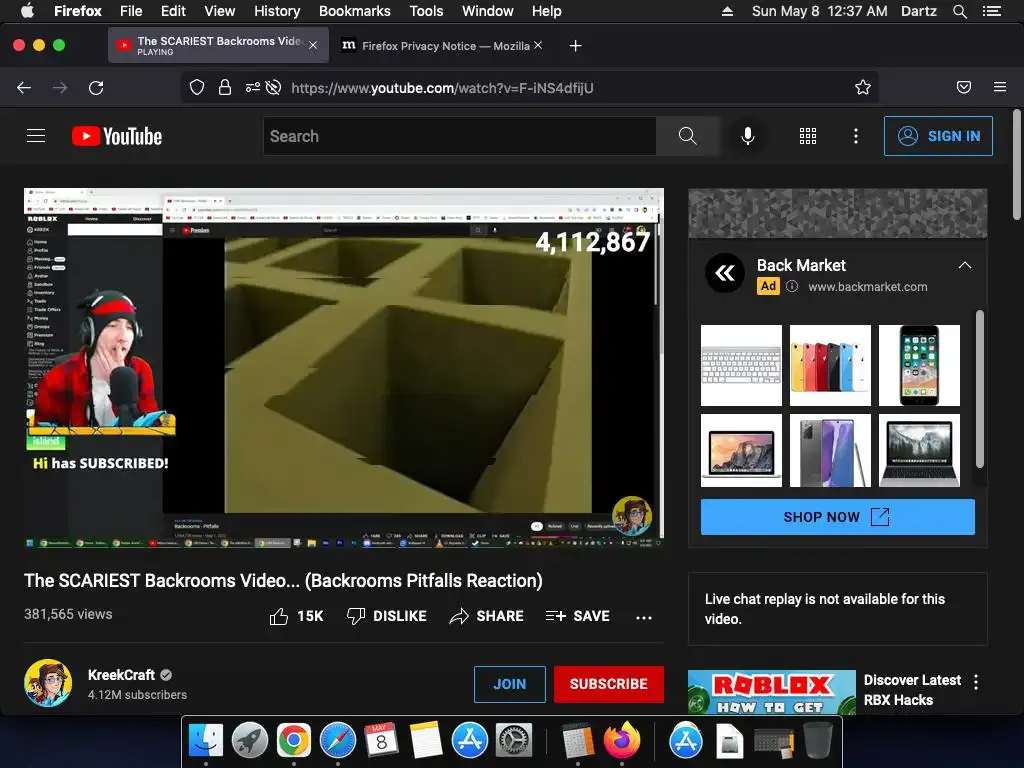Click in the YouTube Search field
Screen dimensions: 1024x768
tap(460, 136)
